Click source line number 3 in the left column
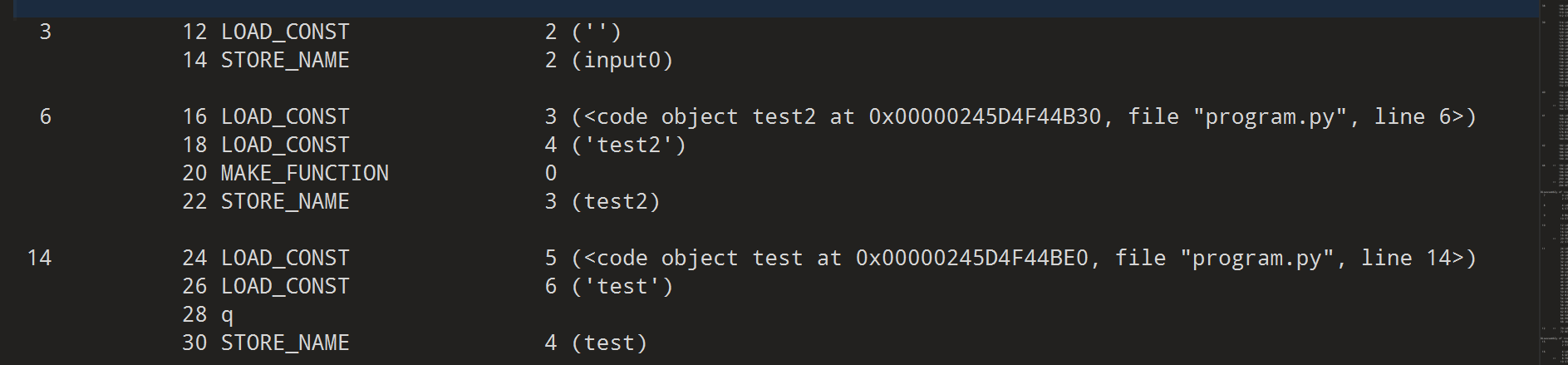This screenshot has height=365, width=1568. click(x=46, y=32)
